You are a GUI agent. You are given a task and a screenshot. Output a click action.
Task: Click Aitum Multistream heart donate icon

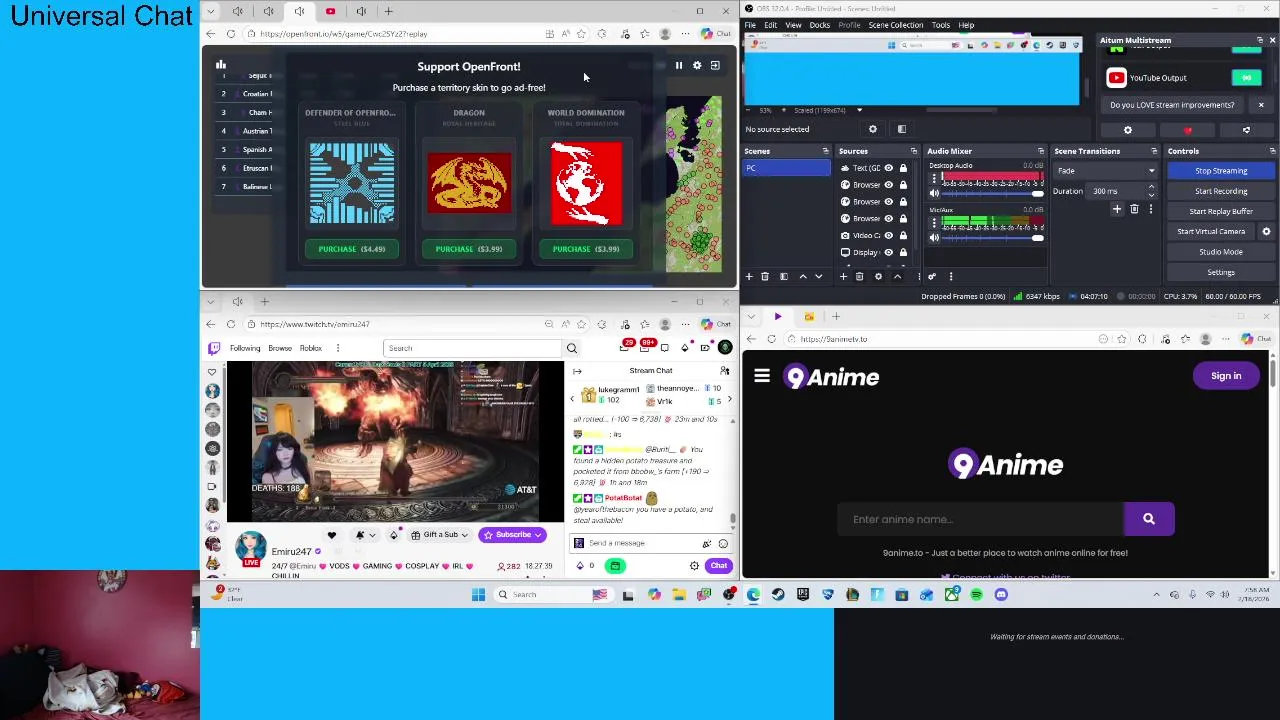tap(1188, 130)
